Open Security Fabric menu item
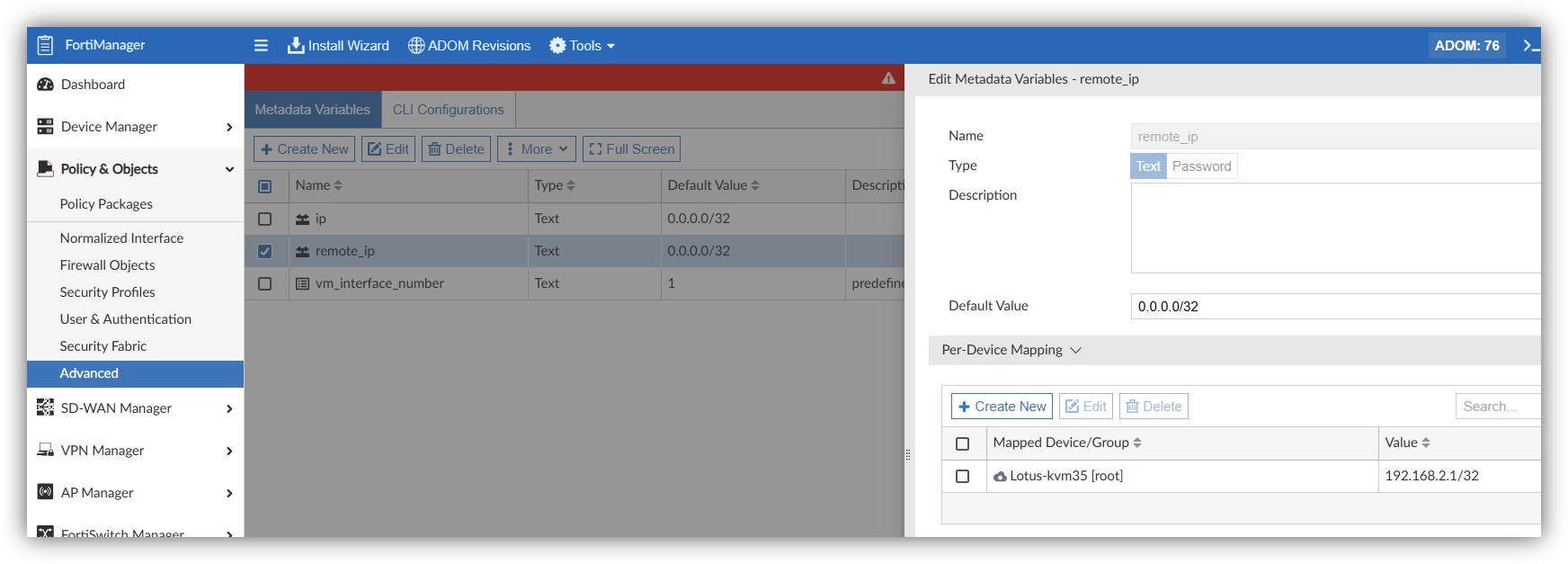Screen dimensions: 1568x564 [x=102, y=346]
